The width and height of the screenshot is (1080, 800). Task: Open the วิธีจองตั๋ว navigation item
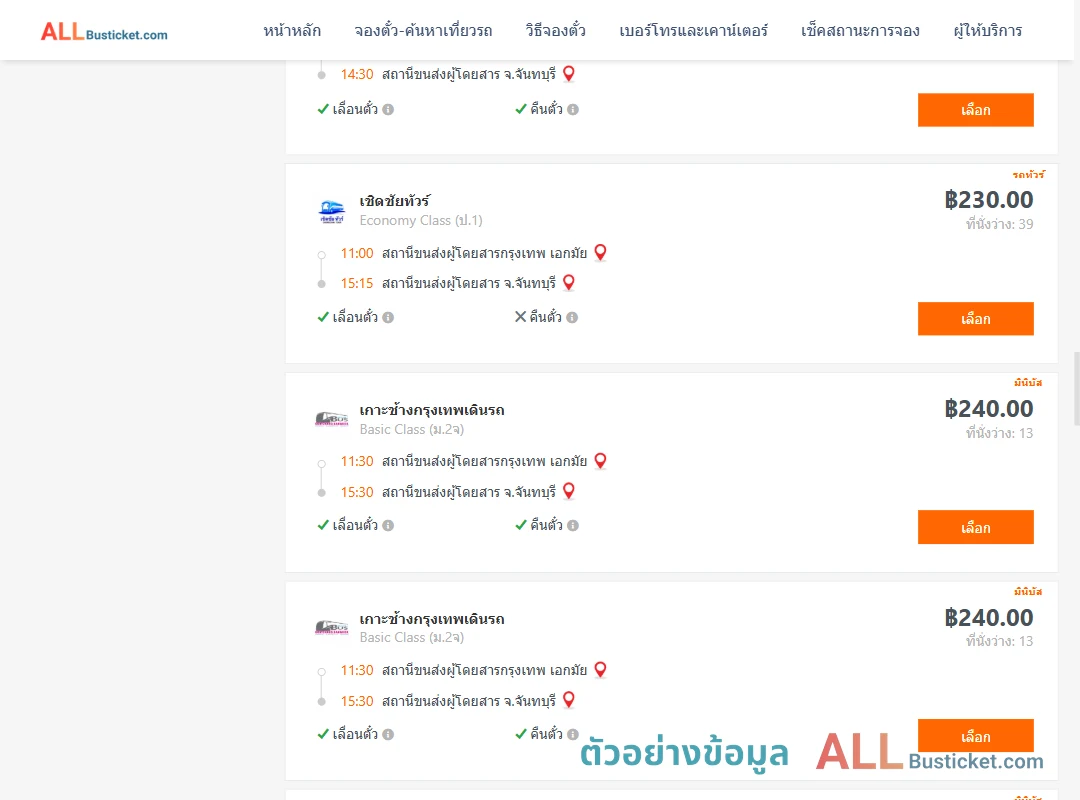[555, 31]
